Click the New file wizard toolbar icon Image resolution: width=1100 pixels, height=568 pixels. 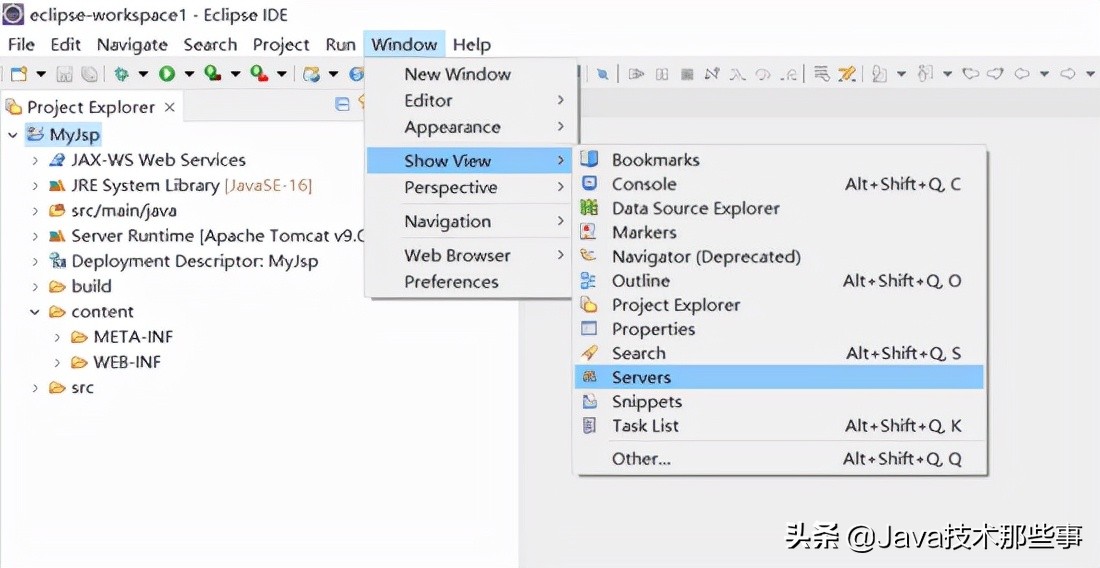[x=18, y=74]
